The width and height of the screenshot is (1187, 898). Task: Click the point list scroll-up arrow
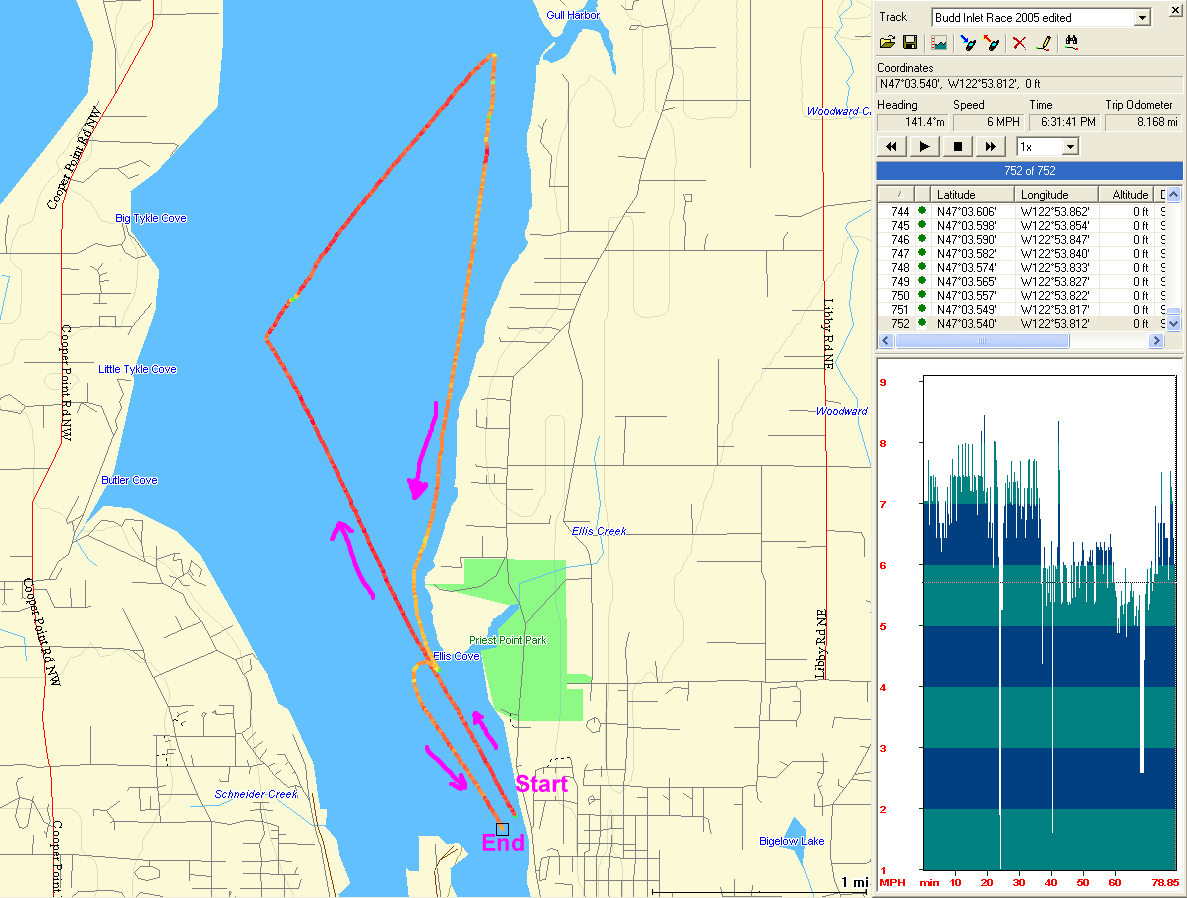tap(1174, 194)
